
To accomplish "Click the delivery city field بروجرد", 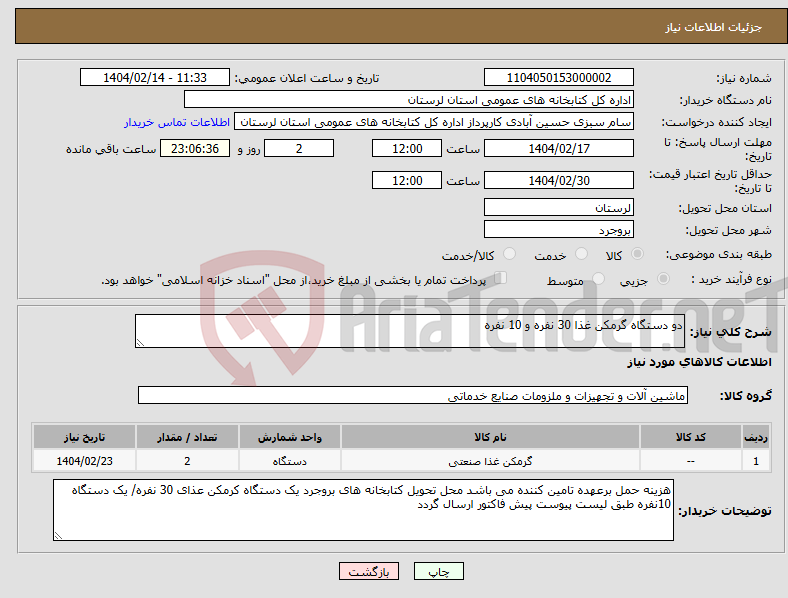I will [x=558, y=230].
